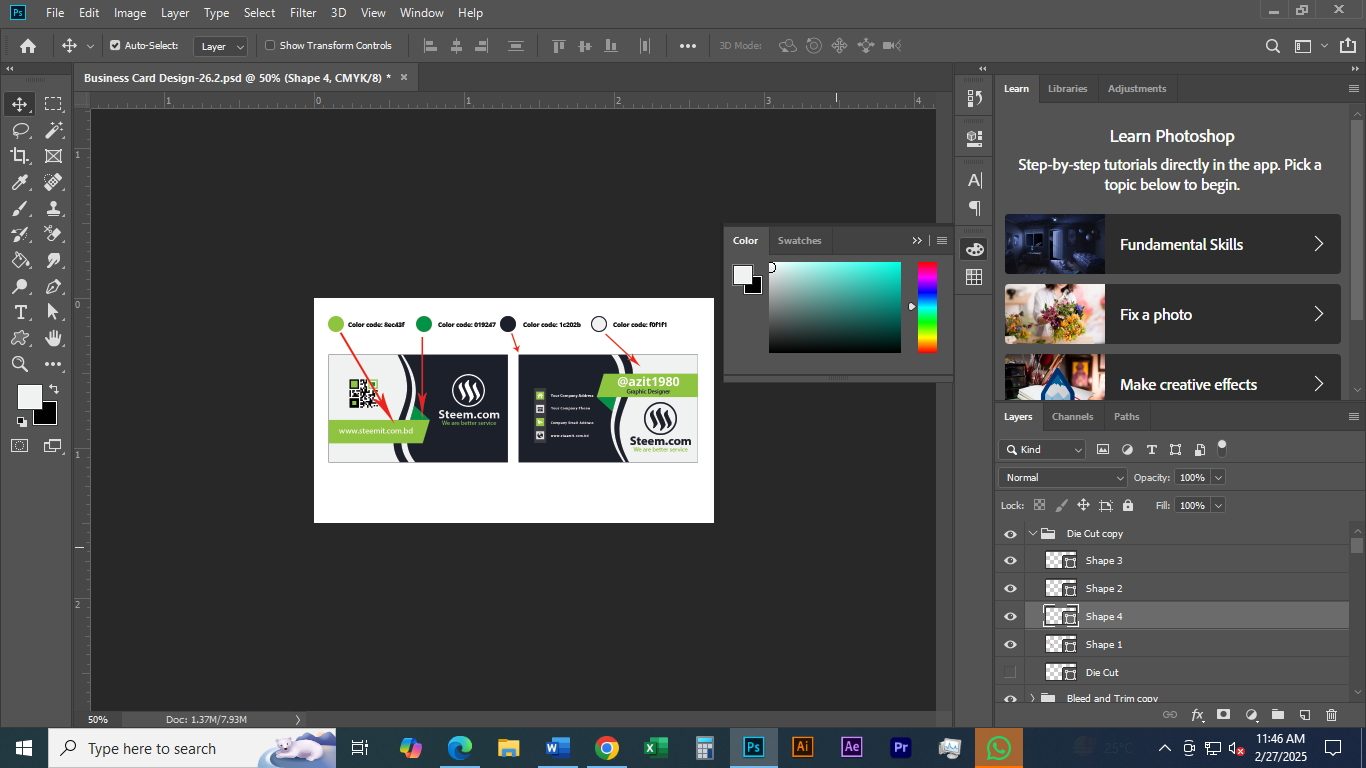Image resolution: width=1366 pixels, height=768 pixels.
Task: Select the Clone Stamp tool
Action: (x=53, y=208)
